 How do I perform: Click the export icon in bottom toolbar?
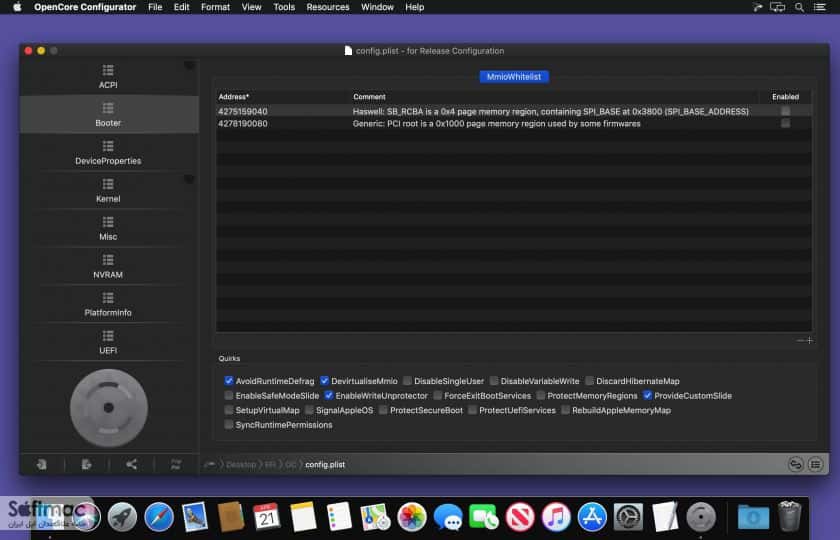86,464
